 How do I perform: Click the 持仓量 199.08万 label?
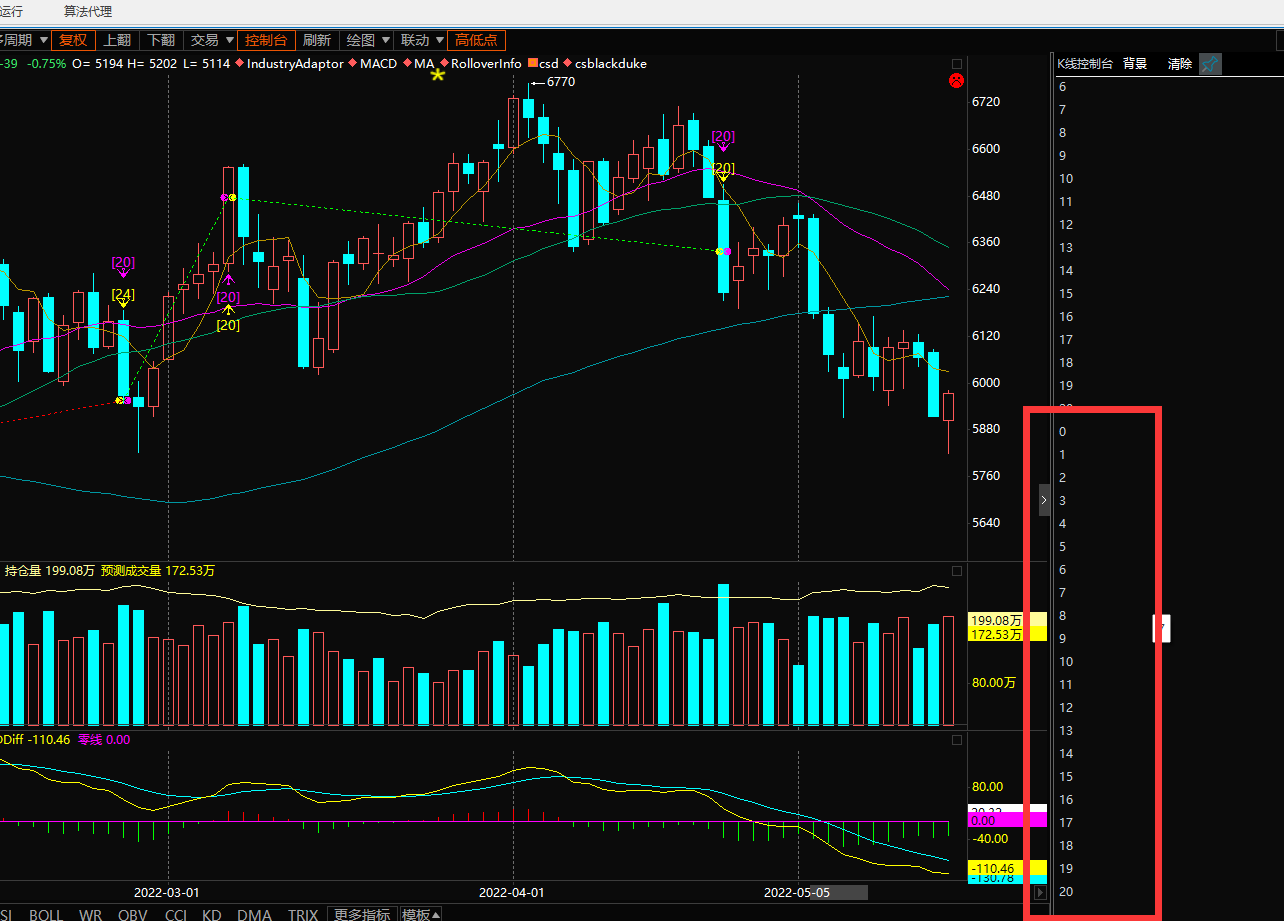pyautogui.click(x=49, y=571)
